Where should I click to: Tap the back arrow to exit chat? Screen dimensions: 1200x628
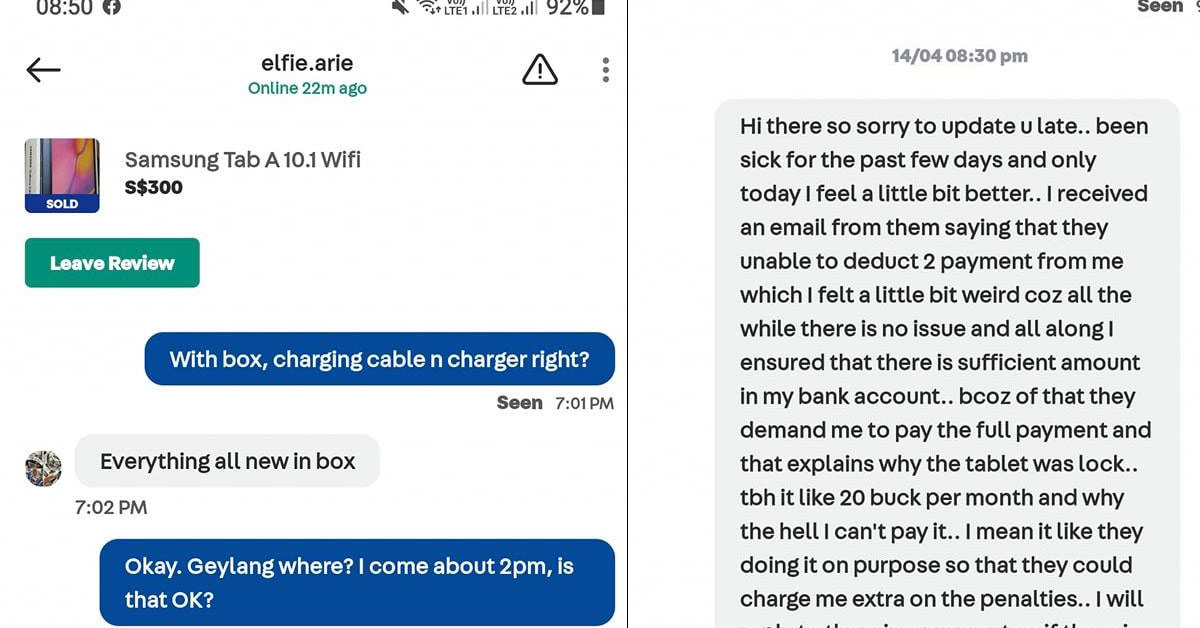click(43, 70)
